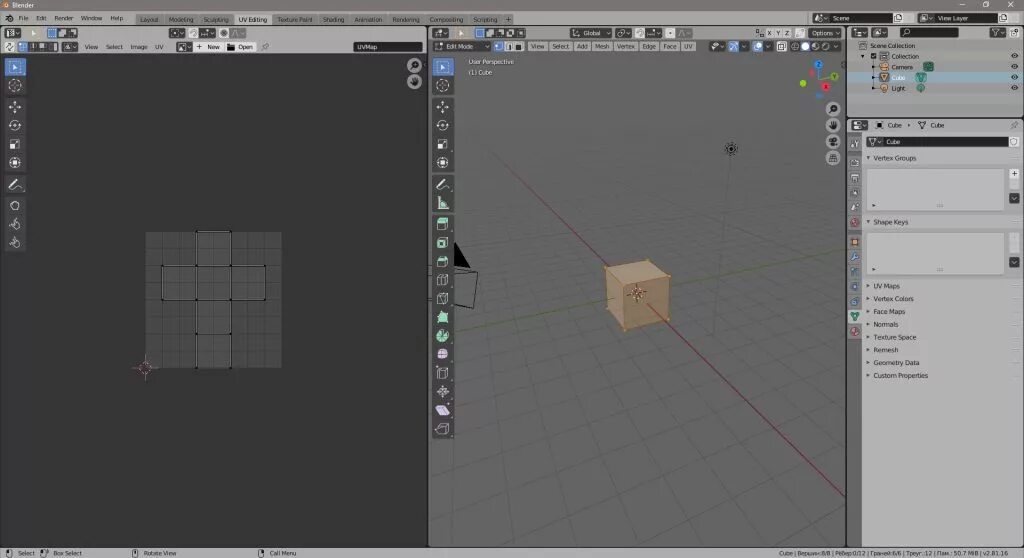
Task: Select the Knife tool
Action: (x=443, y=299)
